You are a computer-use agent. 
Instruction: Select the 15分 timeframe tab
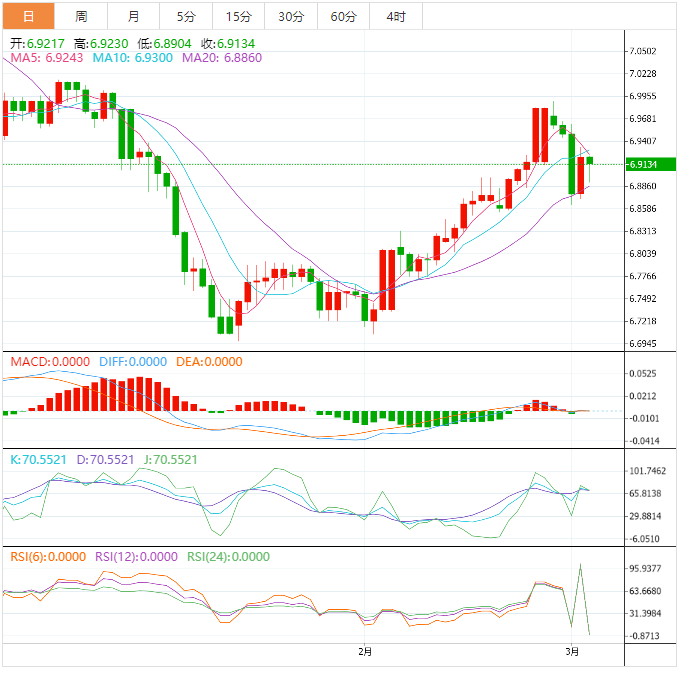[x=238, y=16]
